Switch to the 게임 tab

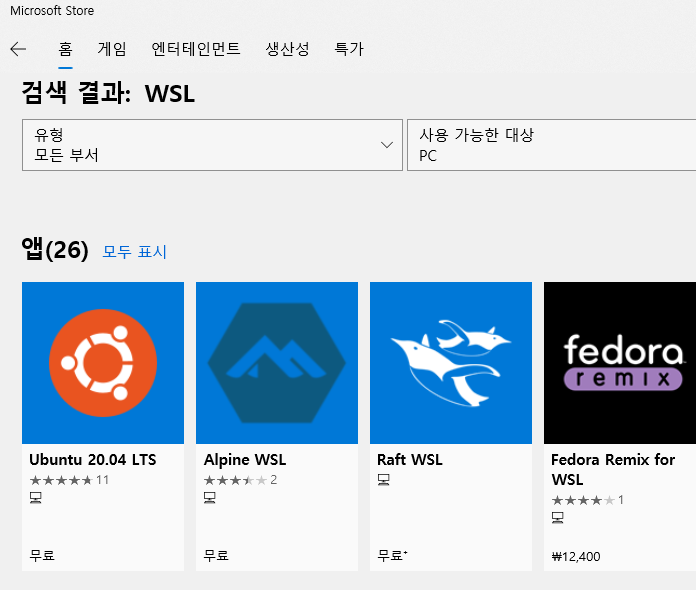112,49
